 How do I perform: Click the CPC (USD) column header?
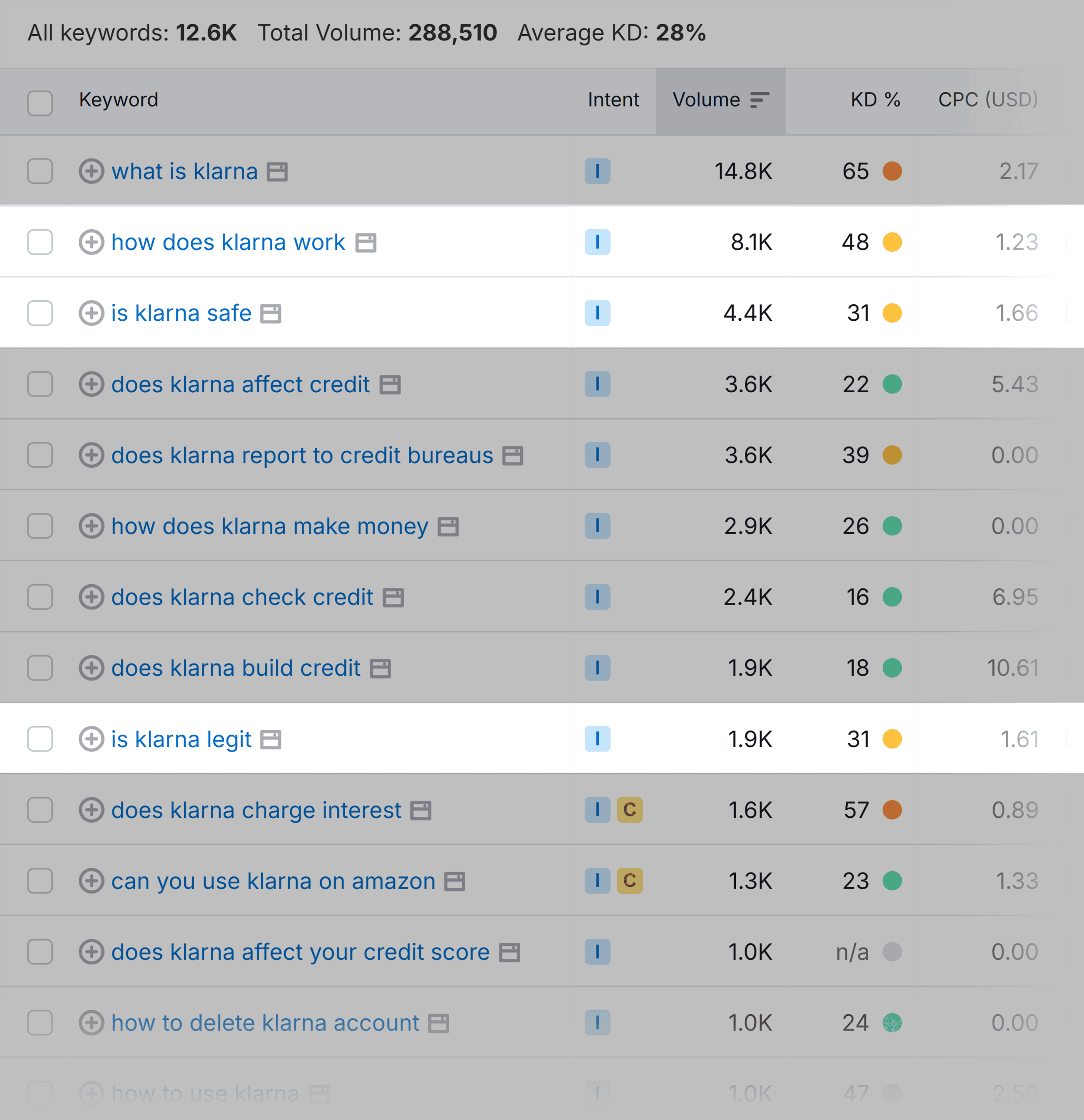click(x=987, y=100)
